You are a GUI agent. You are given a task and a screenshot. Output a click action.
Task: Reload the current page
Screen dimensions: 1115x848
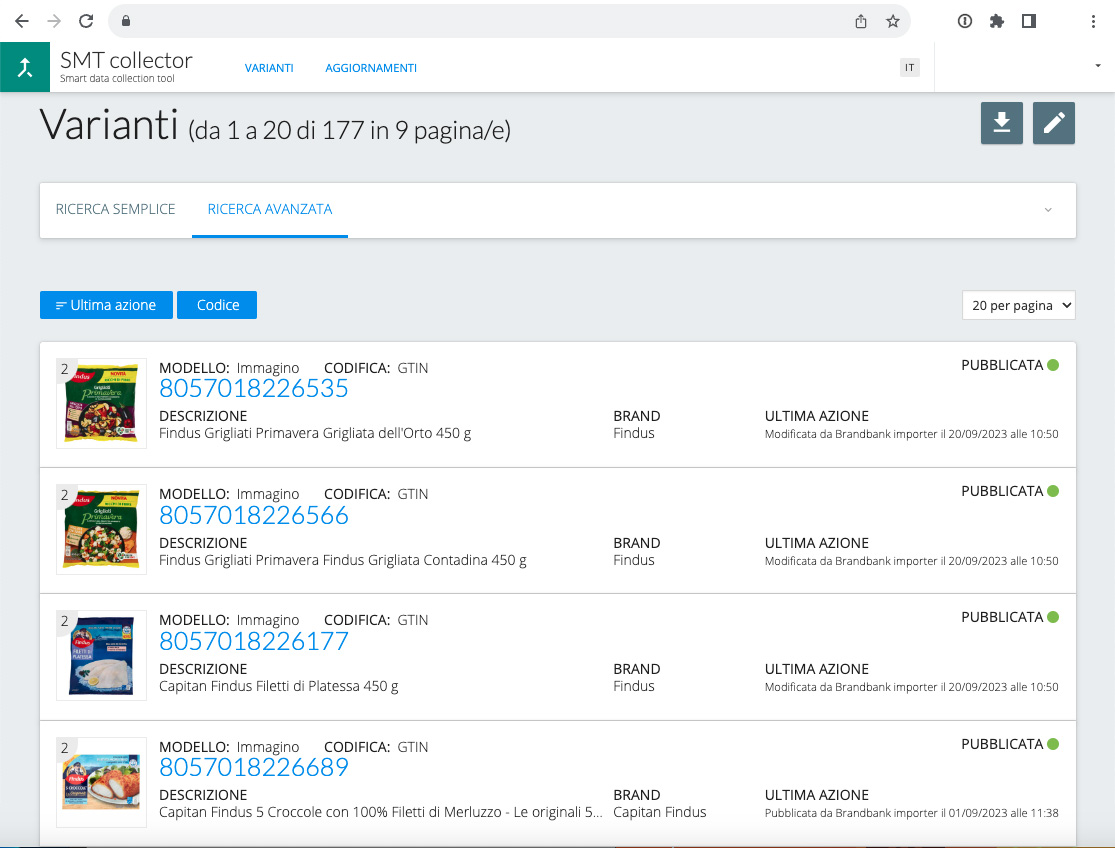pos(86,21)
